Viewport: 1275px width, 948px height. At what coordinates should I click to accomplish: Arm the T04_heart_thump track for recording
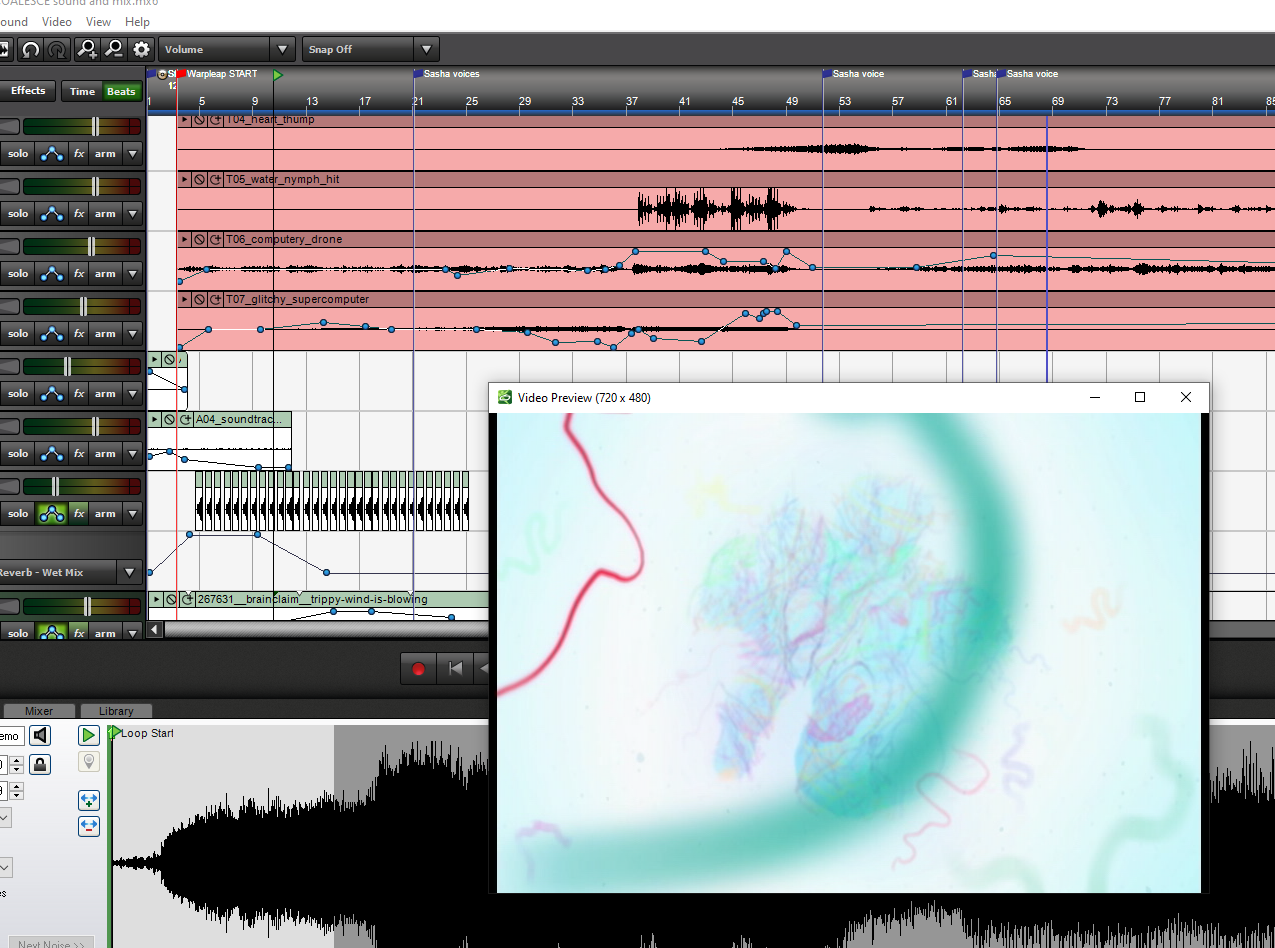(x=105, y=154)
